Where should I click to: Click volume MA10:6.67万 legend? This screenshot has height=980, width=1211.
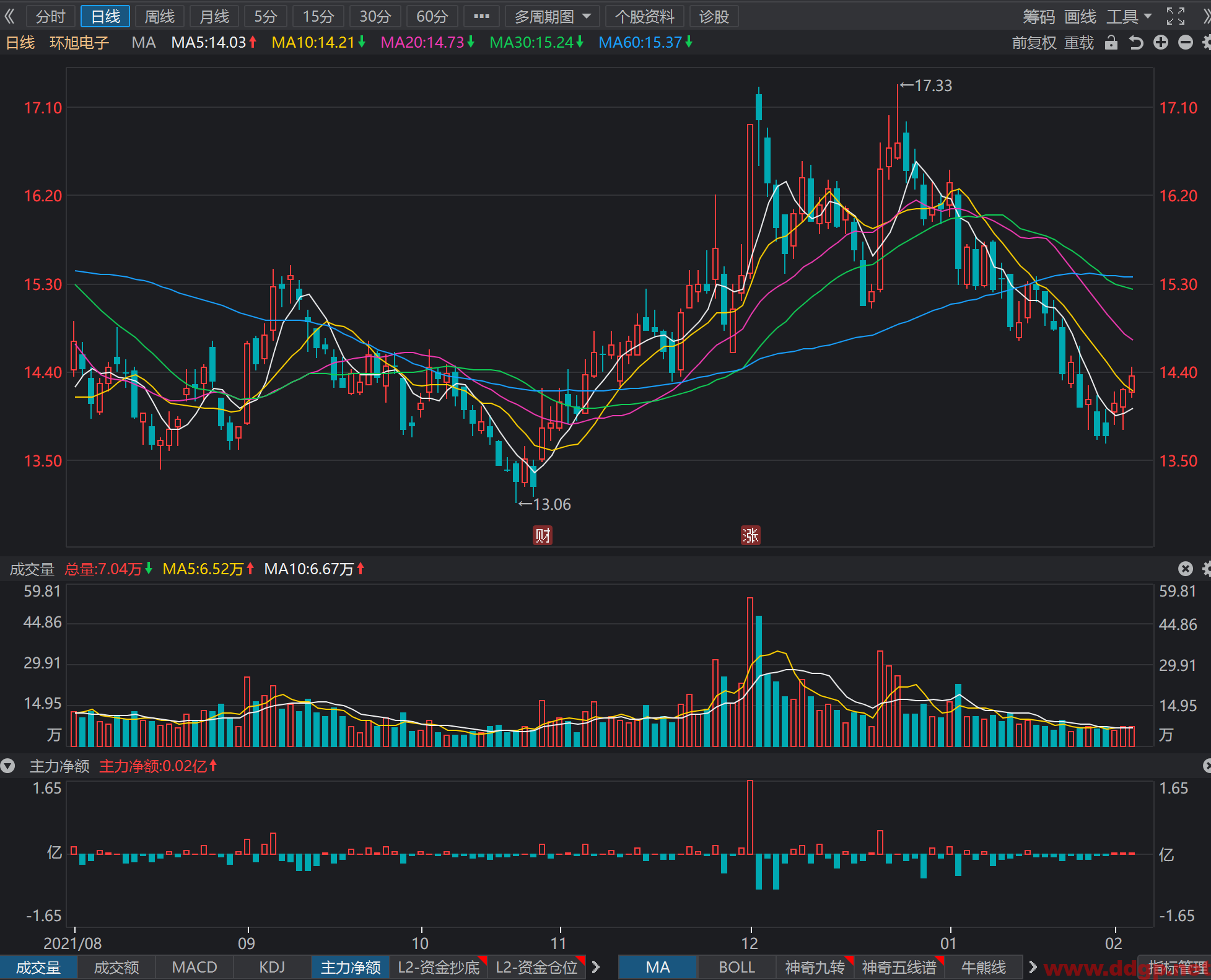pos(314,569)
